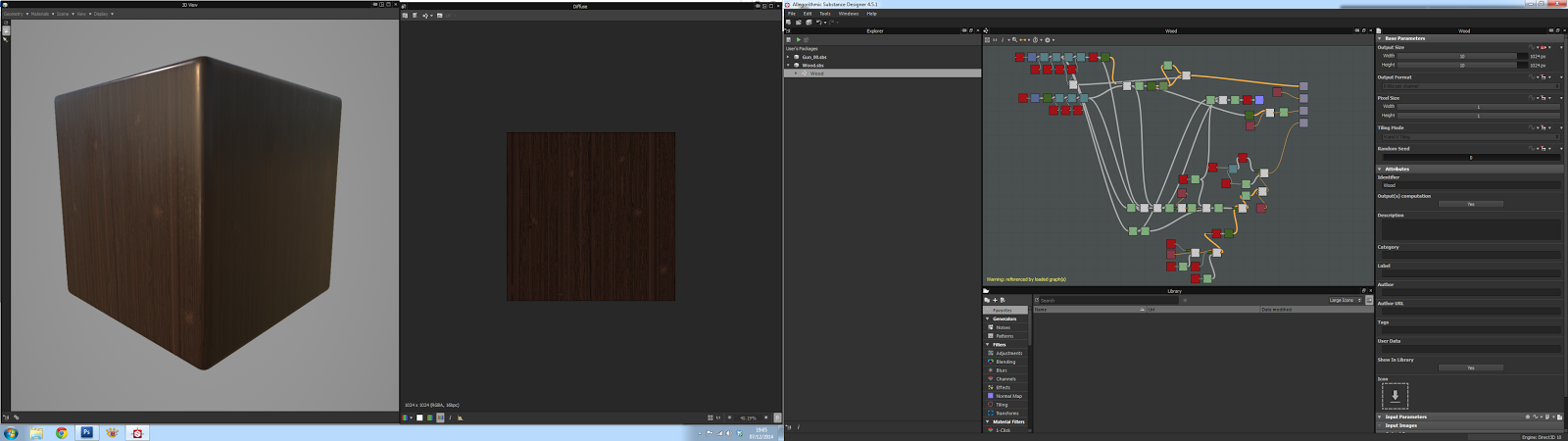Click the add plus icon in Library
Image resolution: width=1568 pixels, height=441 pixels.
point(995,300)
